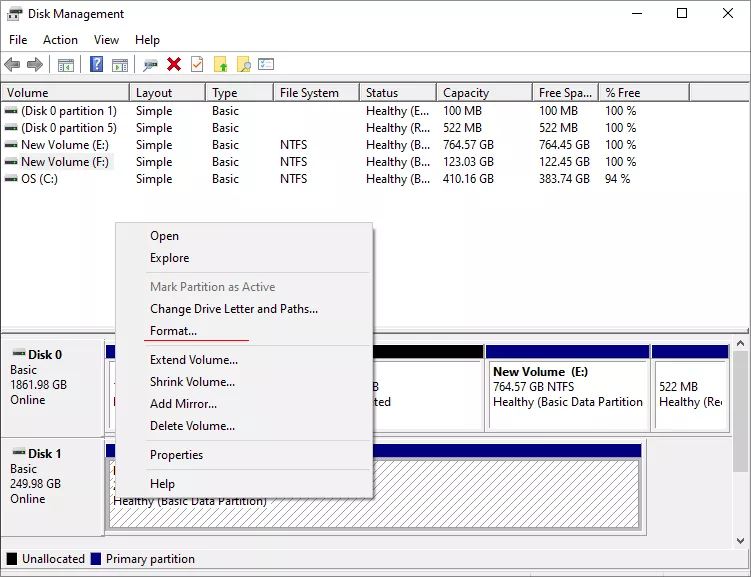Click the 764.57 GB capacity cell
Viewport: 751px width, 577px height.
coord(468,145)
